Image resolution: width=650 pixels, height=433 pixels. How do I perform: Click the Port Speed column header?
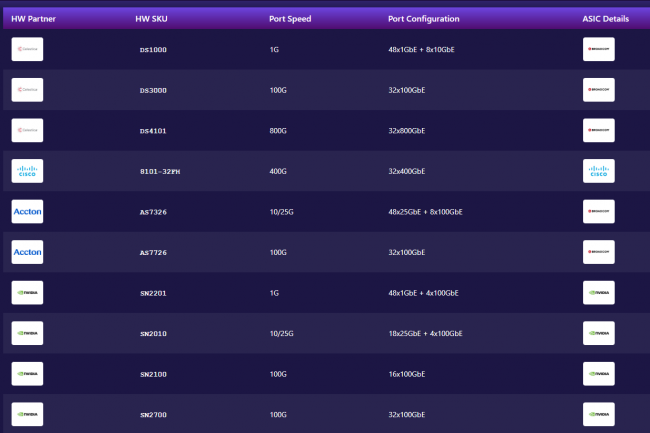click(290, 19)
